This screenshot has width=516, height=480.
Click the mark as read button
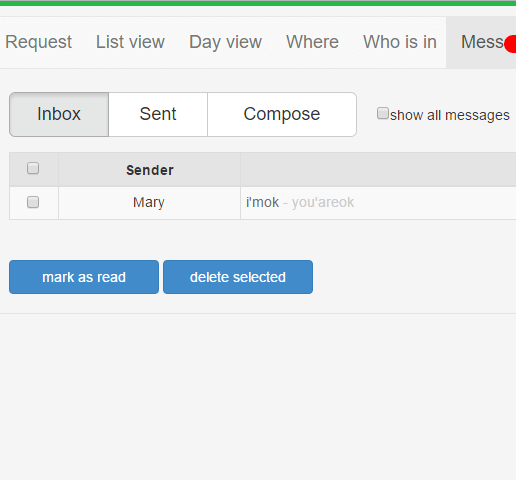pyautogui.click(x=84, y=277)
